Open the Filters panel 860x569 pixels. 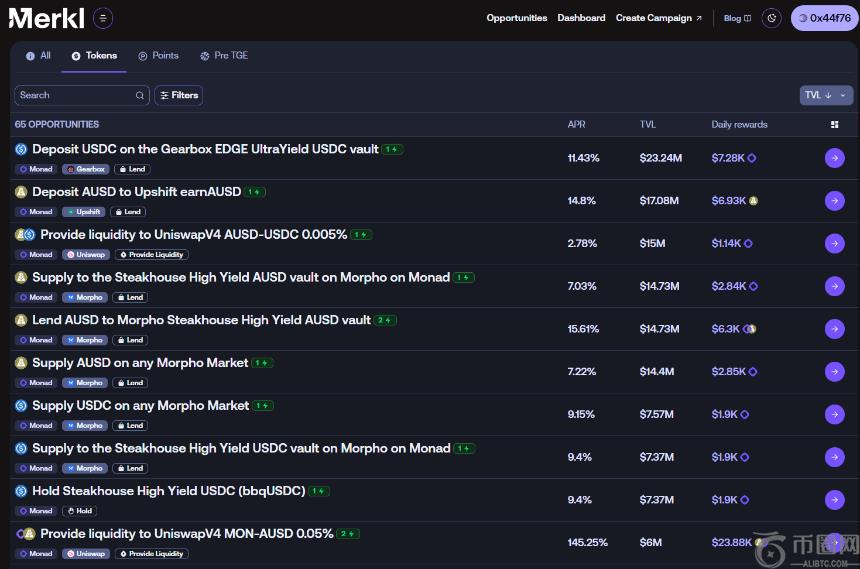tap(178, 95)
